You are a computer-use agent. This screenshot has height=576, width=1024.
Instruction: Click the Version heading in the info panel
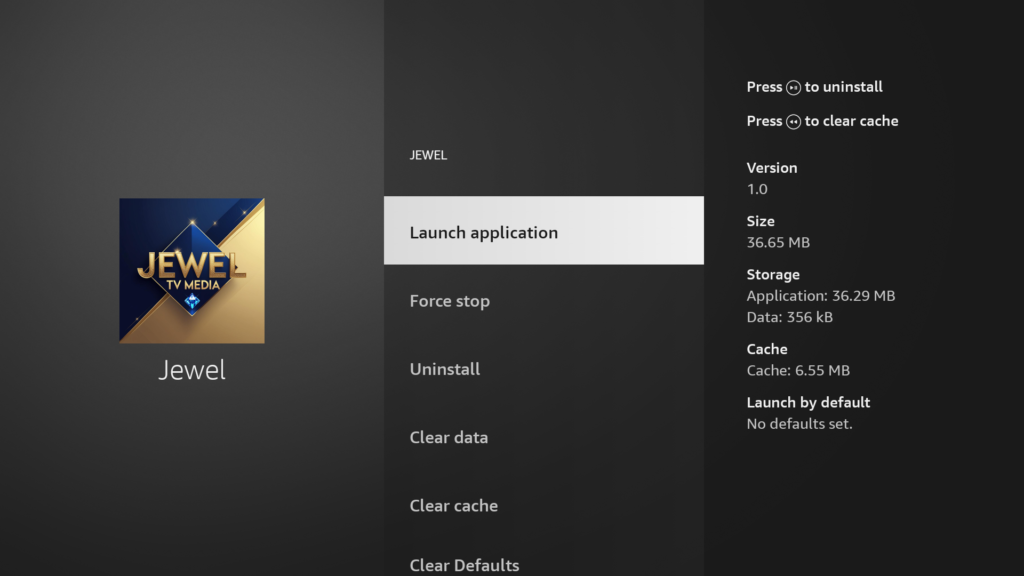[772, 168]
